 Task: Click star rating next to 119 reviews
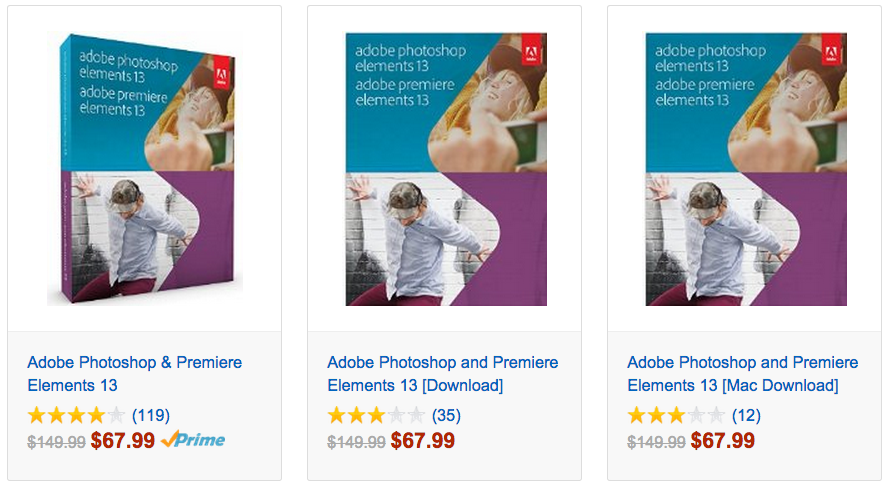(76, 415)
